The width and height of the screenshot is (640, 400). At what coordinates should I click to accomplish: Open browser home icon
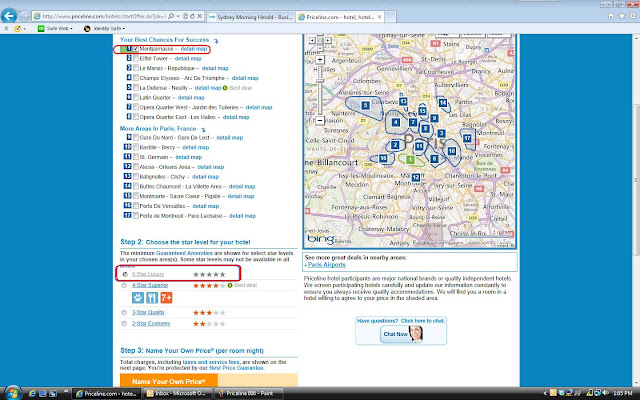coord(611,16)
